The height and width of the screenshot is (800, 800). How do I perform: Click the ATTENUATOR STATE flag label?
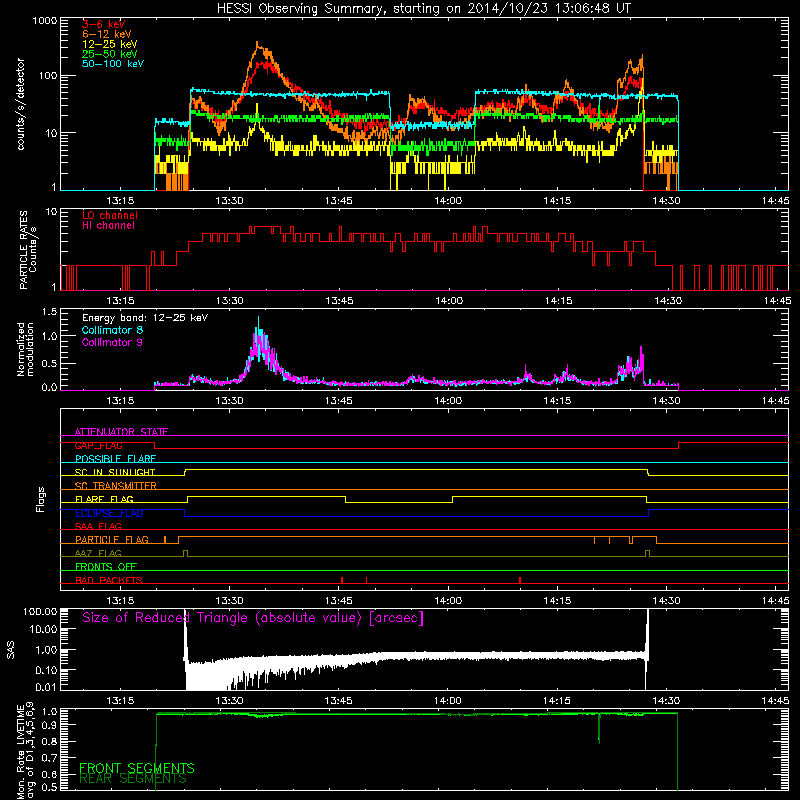click(121, 432)
